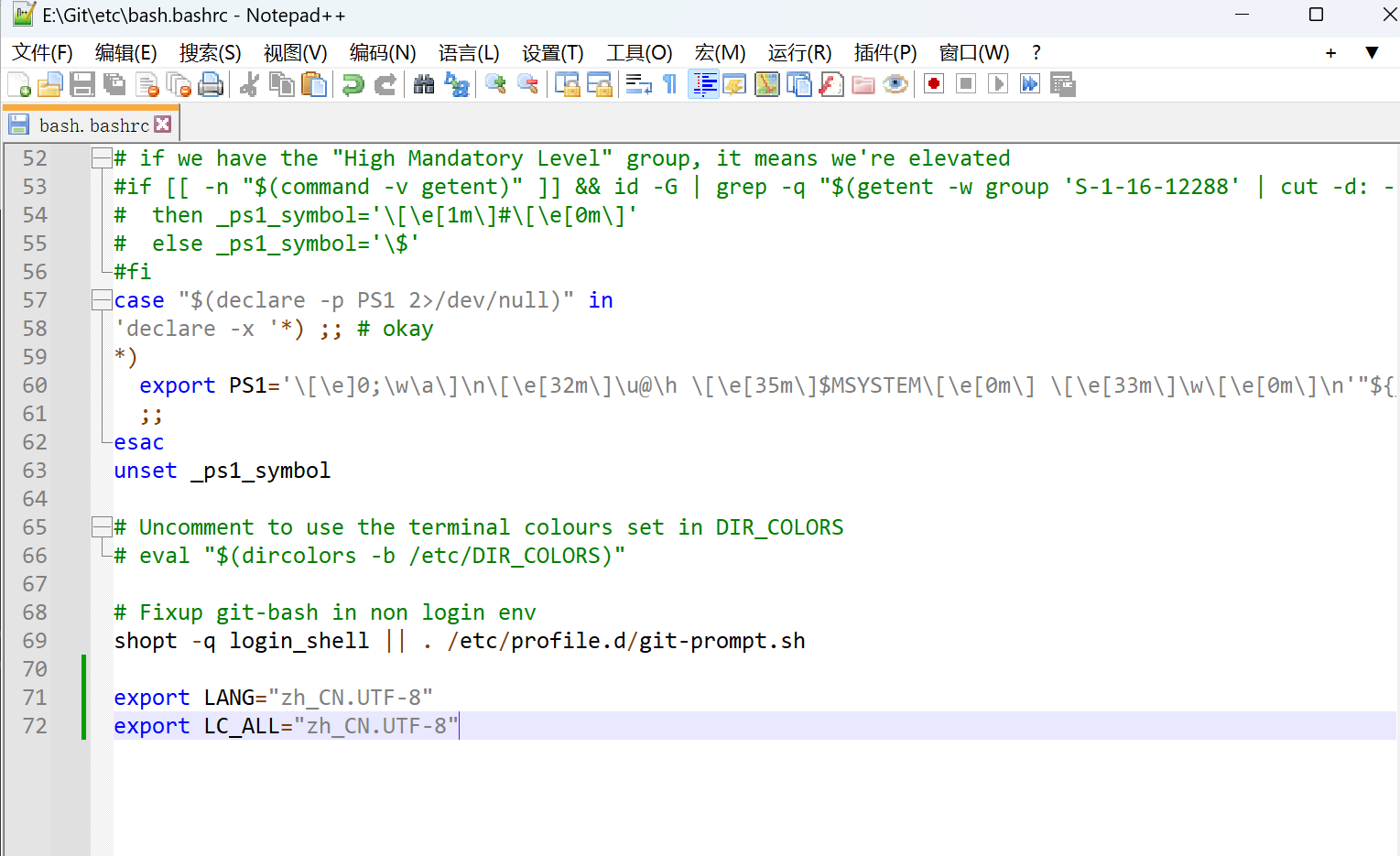Viewport: 1400px width, 856px height.
Task: Open the ? help menu
Action: pos(1036,53)
